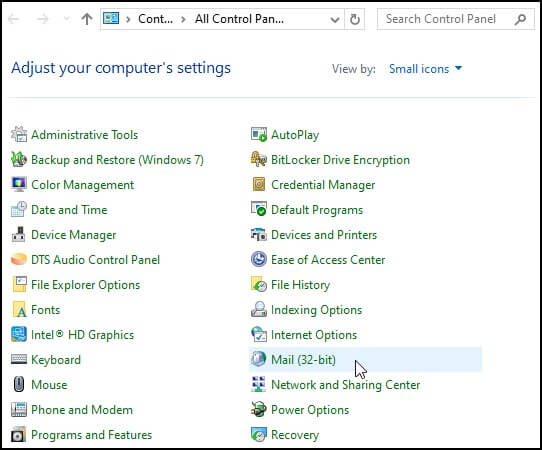Open the Indexing Options link text
The height and width of the screenshot is (450, 542).
pyautogui.click(x=317, y=310)
